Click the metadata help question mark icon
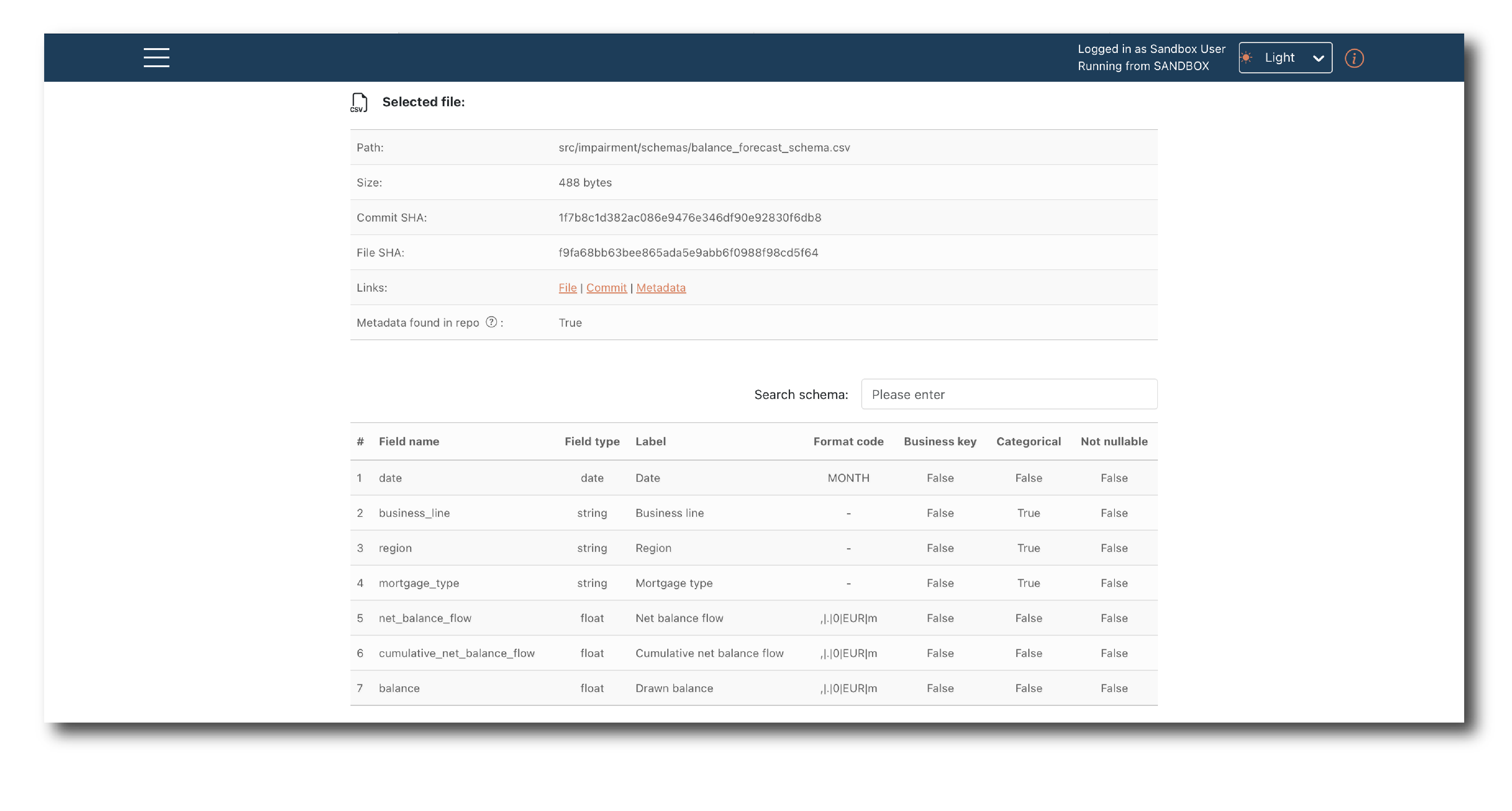 point(491,322)
